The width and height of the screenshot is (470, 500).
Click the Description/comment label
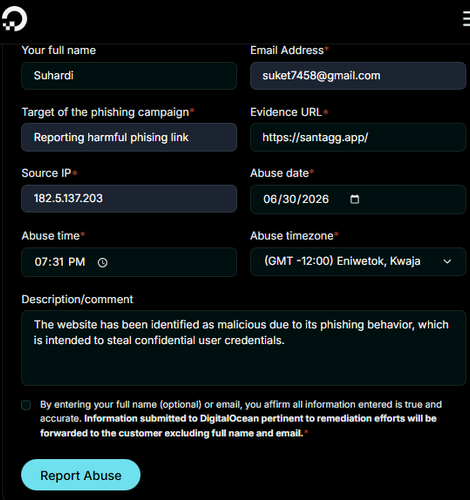point(77,299)
